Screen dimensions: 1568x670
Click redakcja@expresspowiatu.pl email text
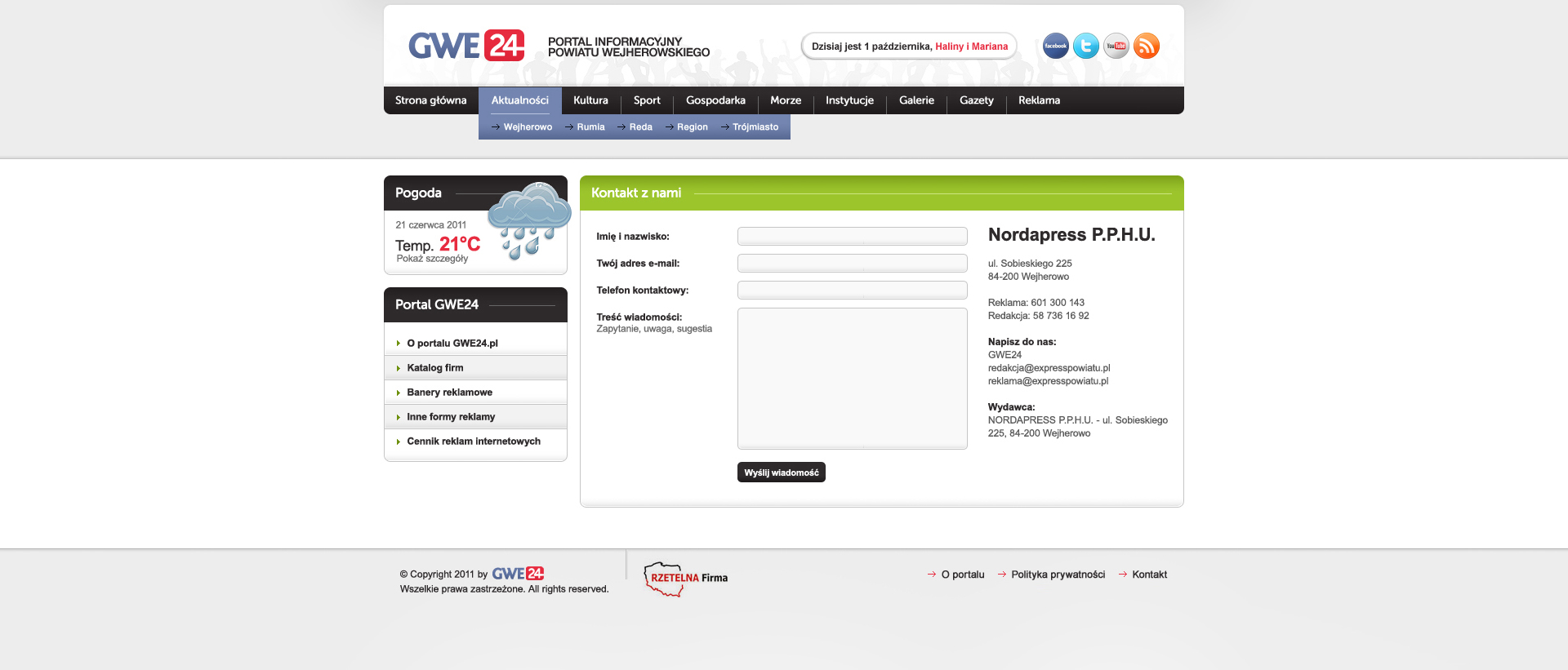click(x=1049, y=368)
